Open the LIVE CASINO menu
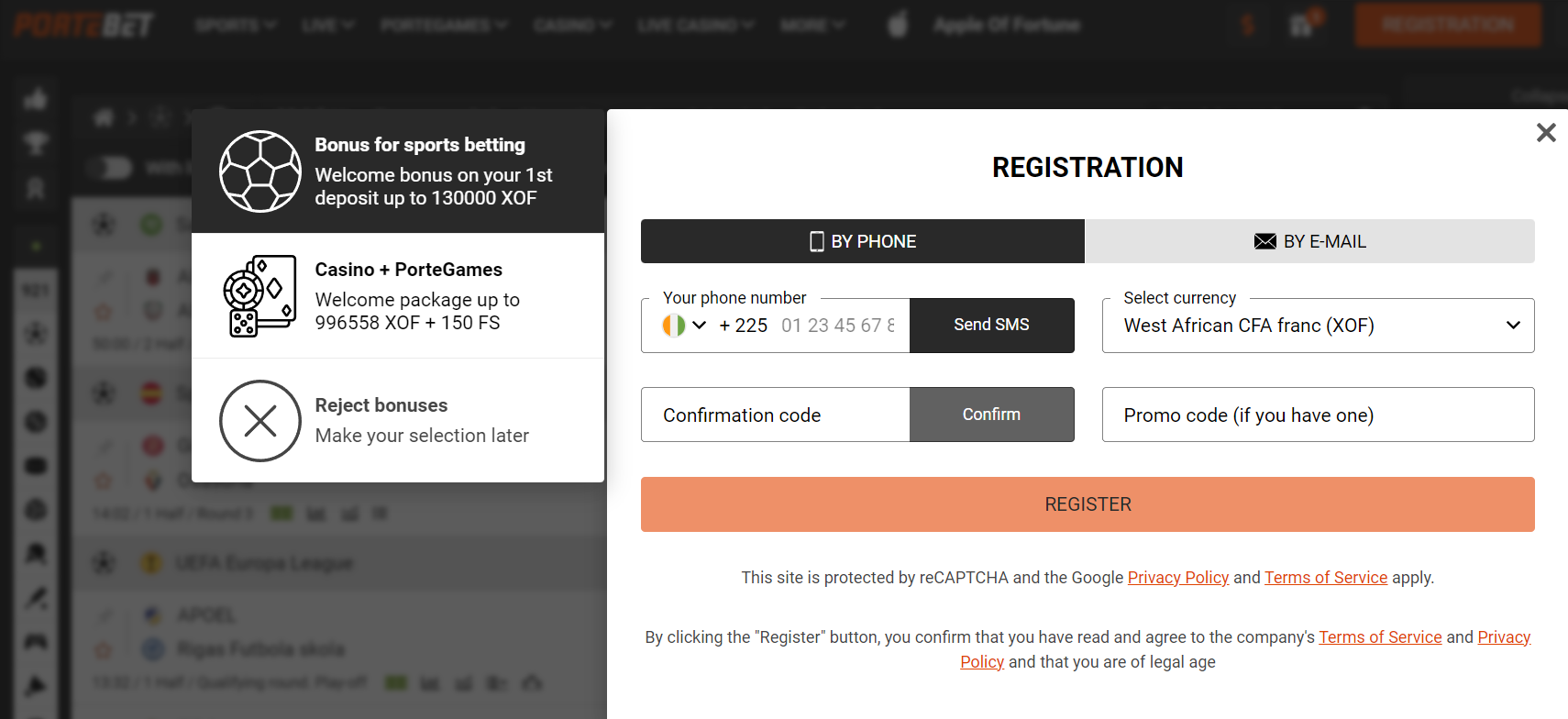The height and width of the screenshot is (719, 1568). click(x=695, y=25)
